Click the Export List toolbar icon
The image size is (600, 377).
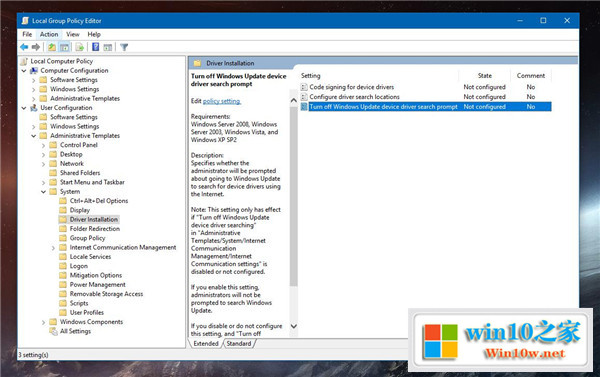pos(80,47)
